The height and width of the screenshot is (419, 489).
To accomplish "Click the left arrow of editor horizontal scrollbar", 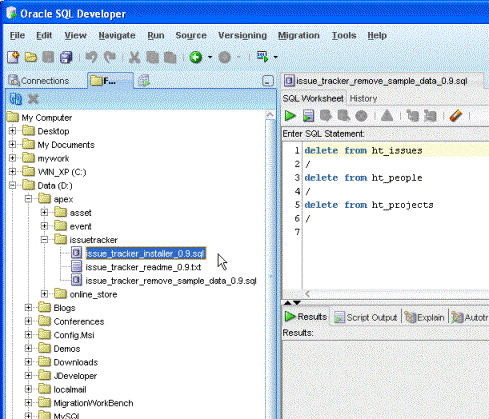I will [308, 294].
